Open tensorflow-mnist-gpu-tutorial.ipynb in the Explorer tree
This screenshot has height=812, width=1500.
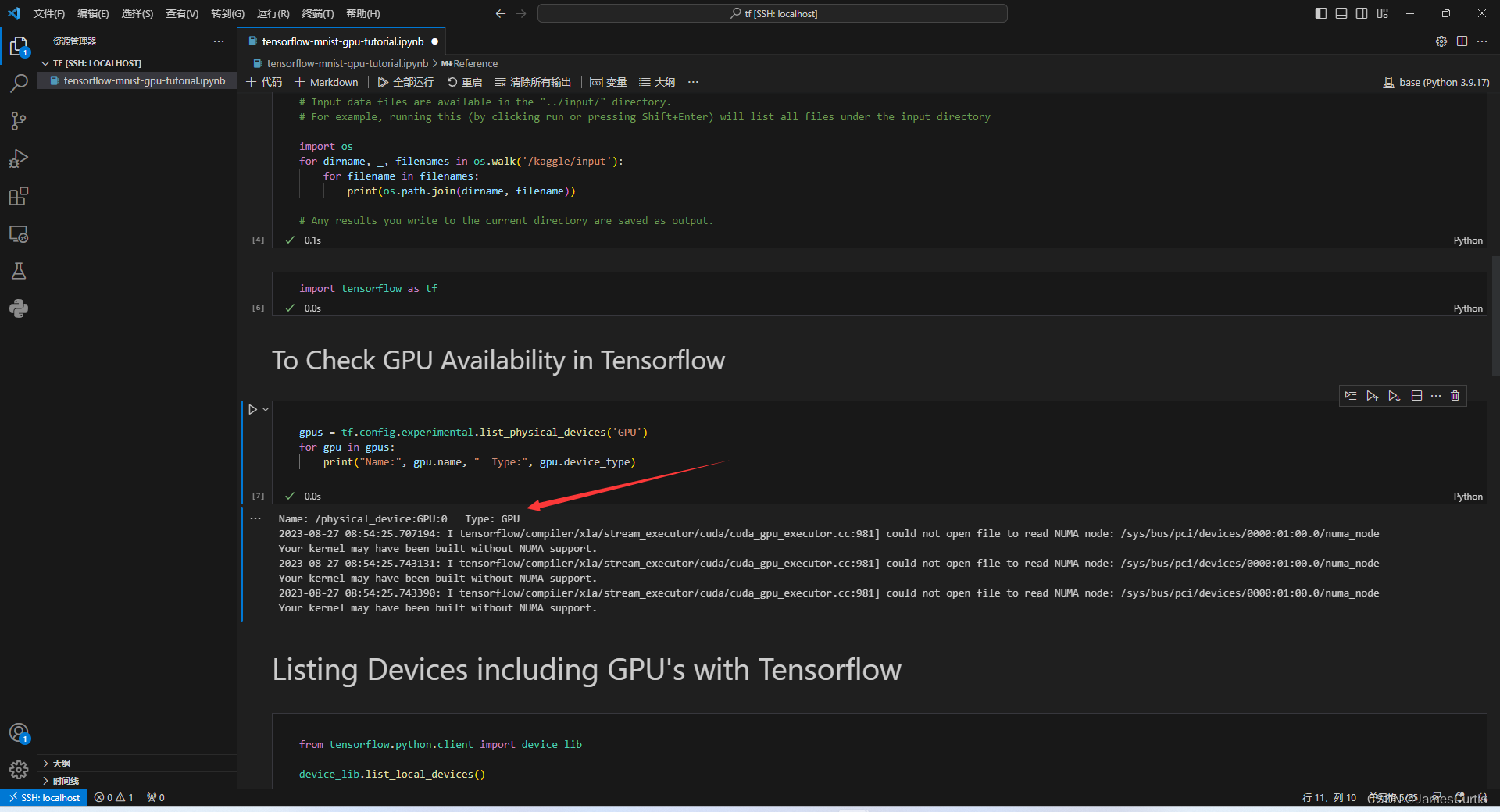point(137,80)
